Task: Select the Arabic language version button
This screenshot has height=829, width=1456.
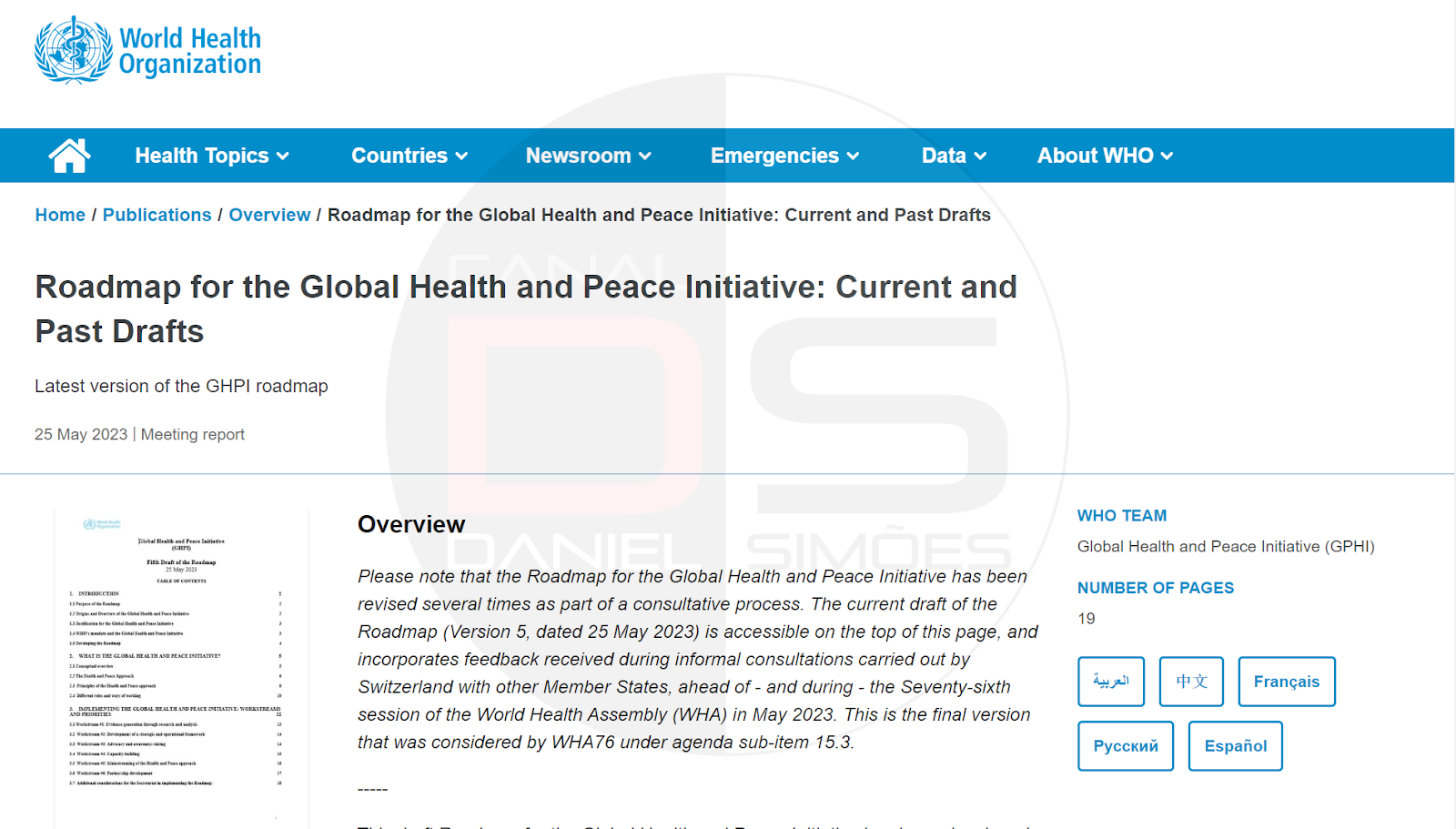Action: (1111, 682)
